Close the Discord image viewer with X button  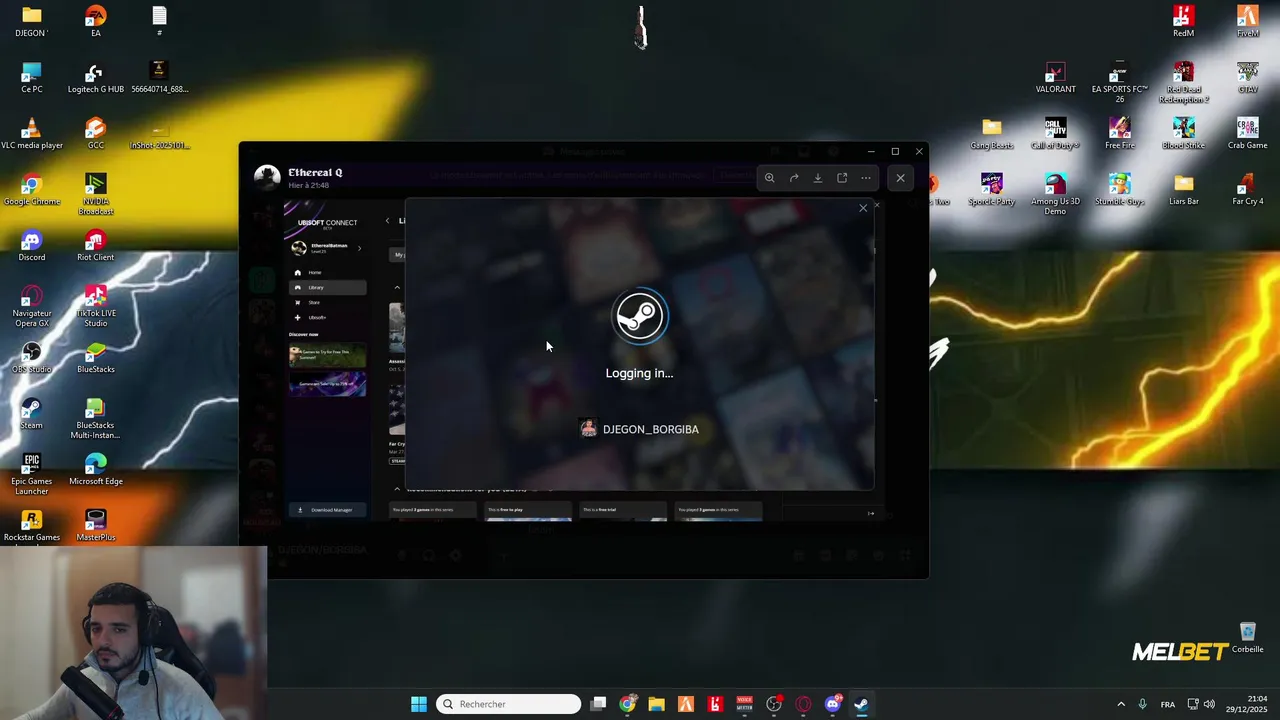click(x=900, y=178)
